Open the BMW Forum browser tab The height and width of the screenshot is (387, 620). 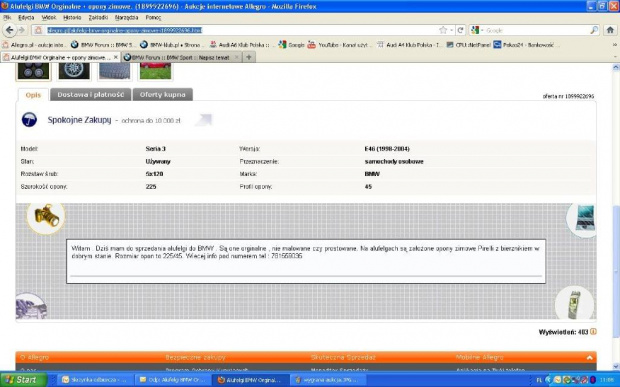(x=181, y=57)
